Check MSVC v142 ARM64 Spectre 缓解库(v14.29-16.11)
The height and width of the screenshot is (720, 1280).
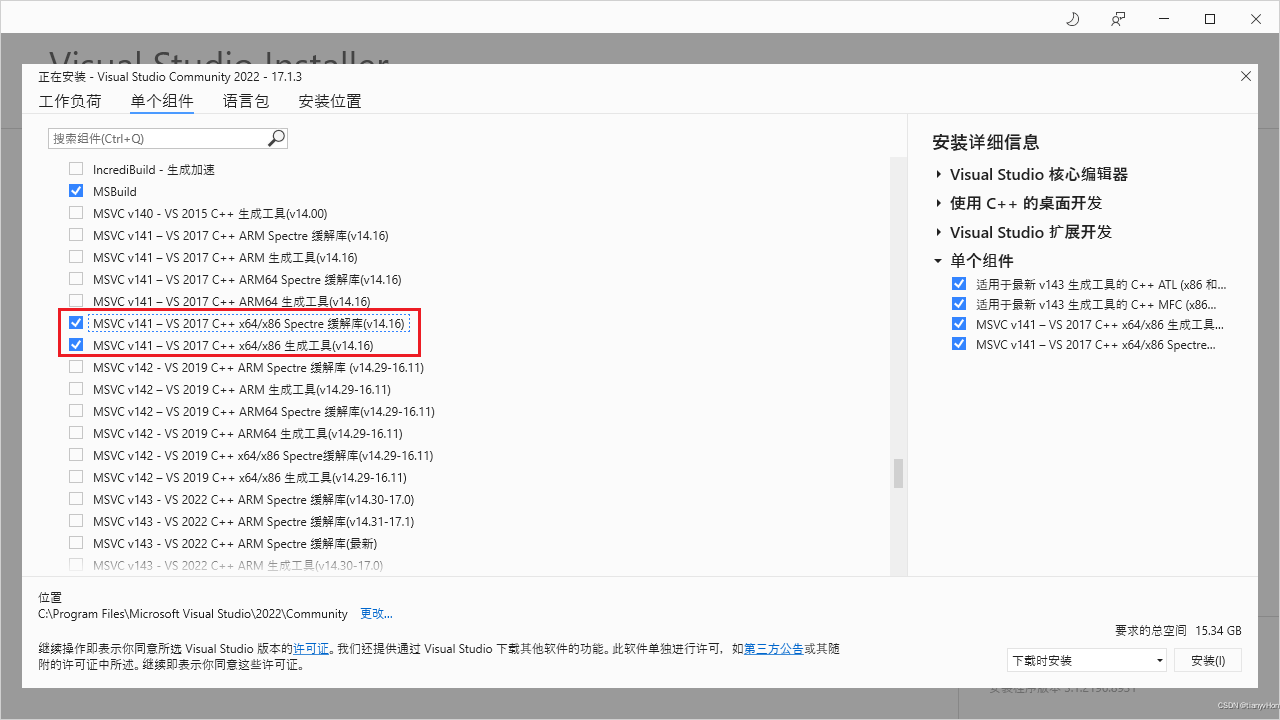tap(76, 411)
